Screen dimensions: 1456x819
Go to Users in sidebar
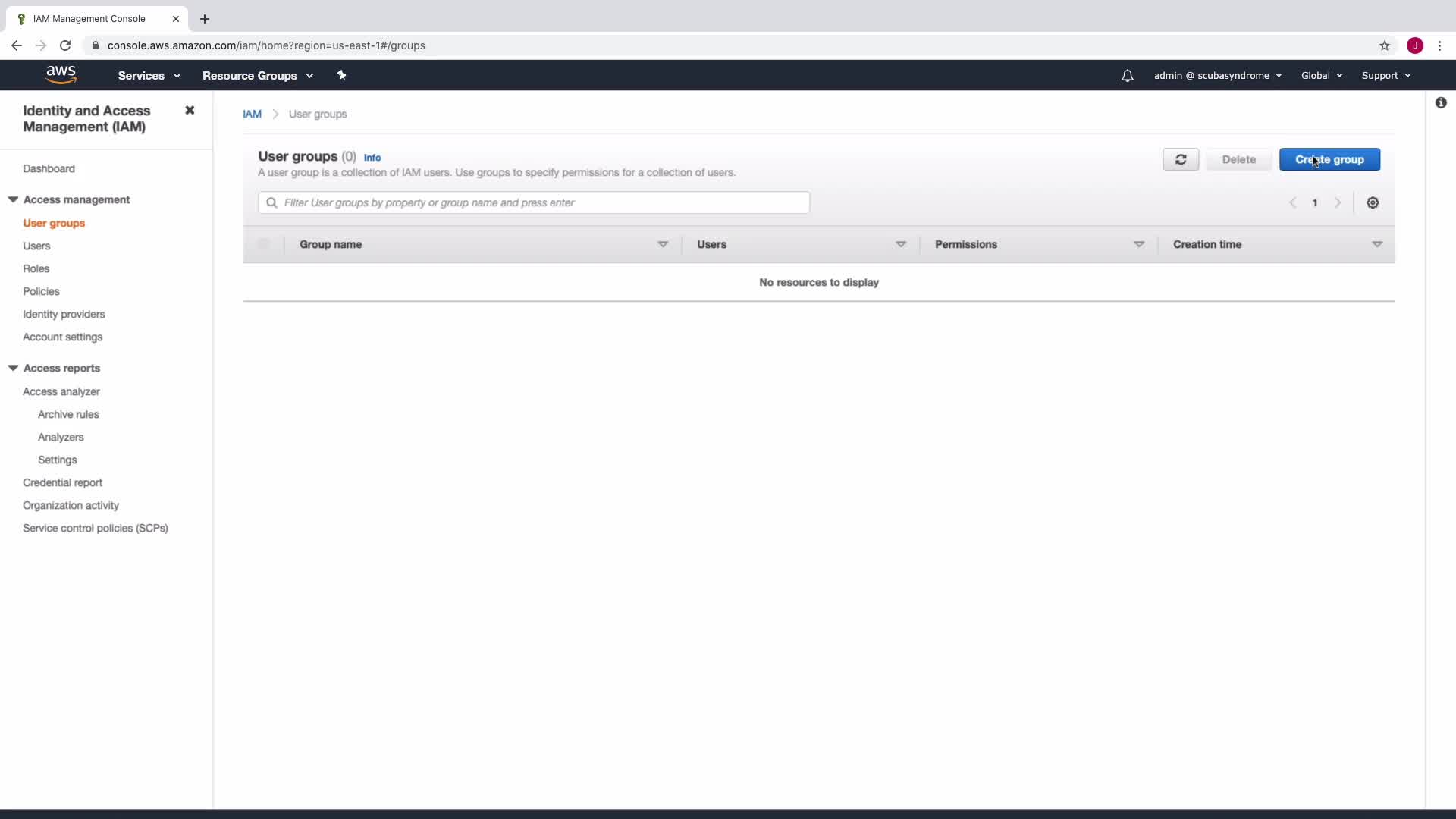click(36, 246)
